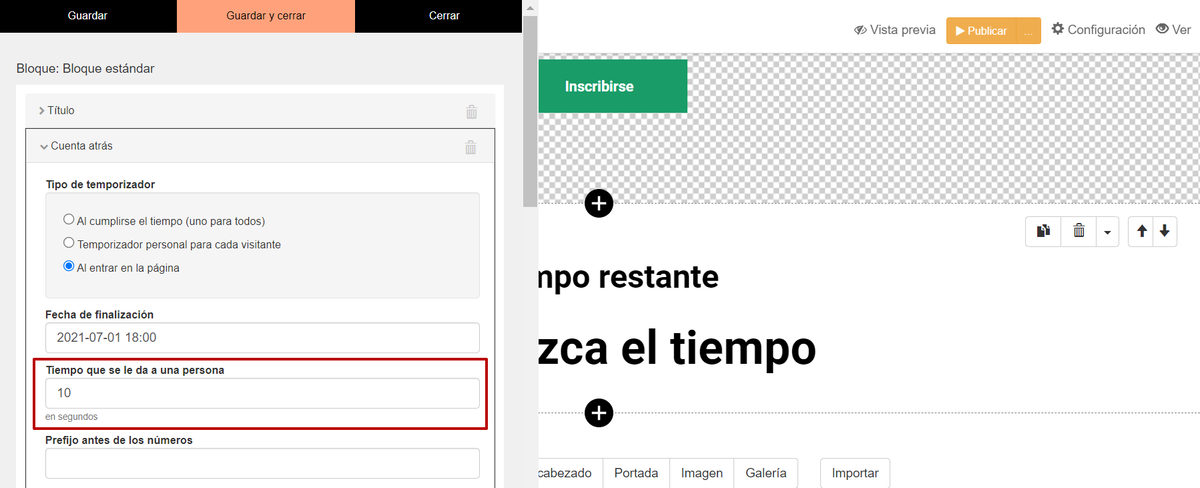Click the Fecha de finalización field
Screen dimensions: 1200x488
[x=262, y=338]
